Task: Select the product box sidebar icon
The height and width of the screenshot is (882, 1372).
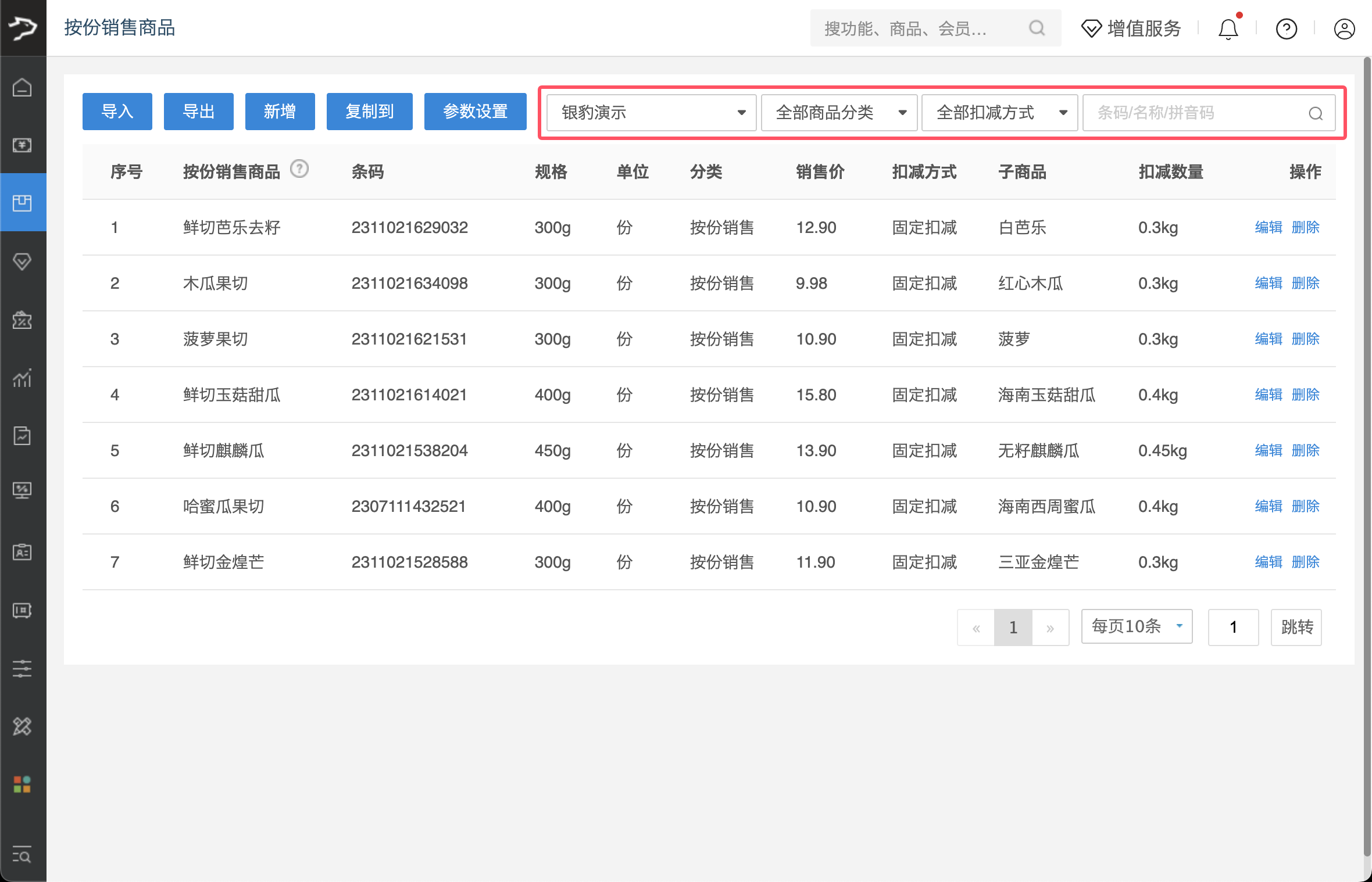Action: coord(22,203)
